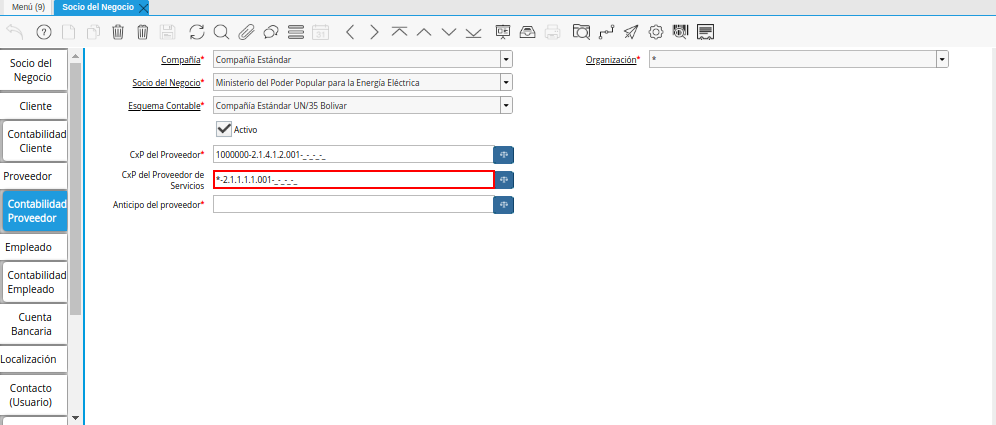This screenshot has height=425, width=996.
Task: Expand the Organización dropdown
Action: pos(942,60)
